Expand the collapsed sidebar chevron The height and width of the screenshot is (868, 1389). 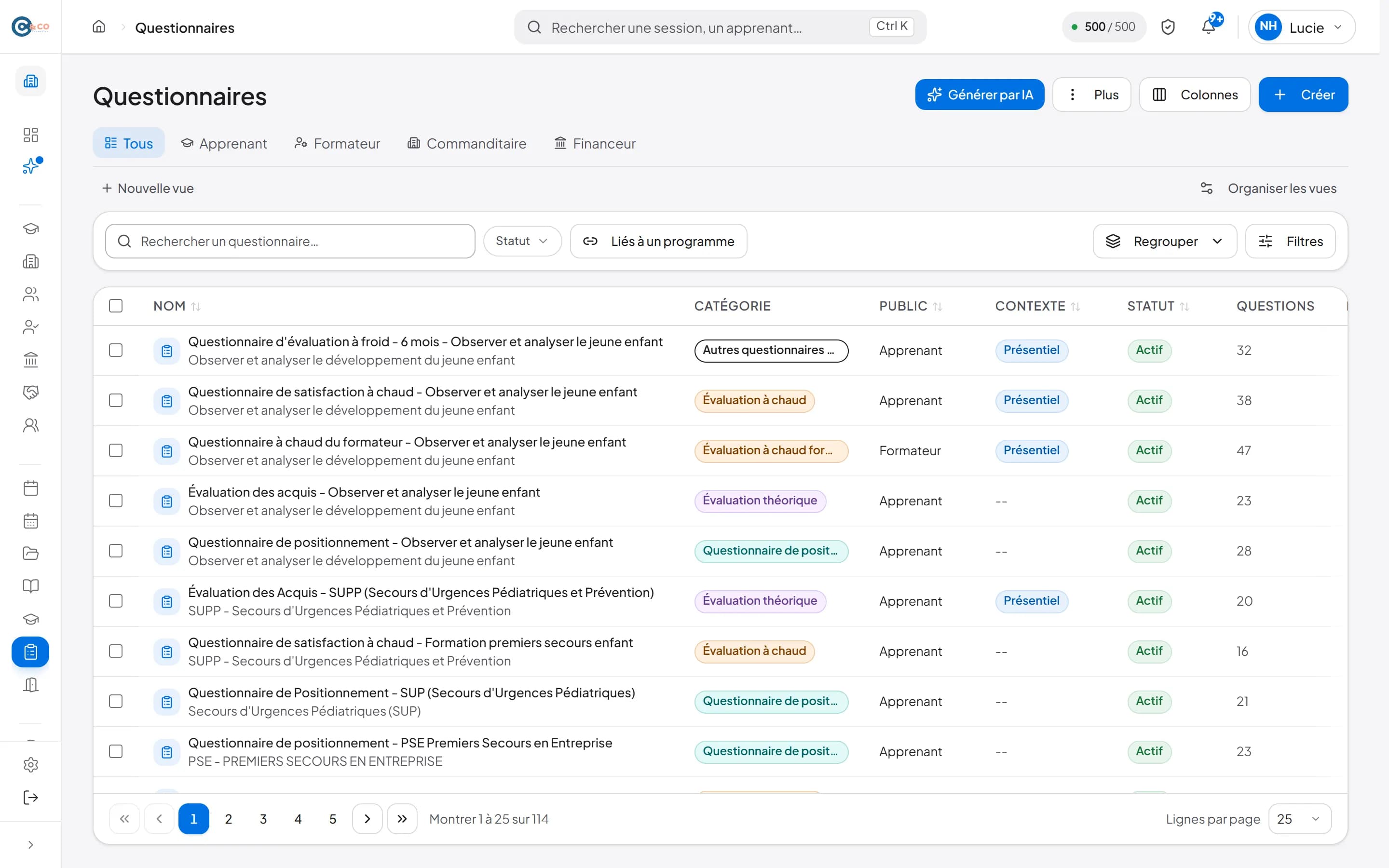(x=30, y=844)
